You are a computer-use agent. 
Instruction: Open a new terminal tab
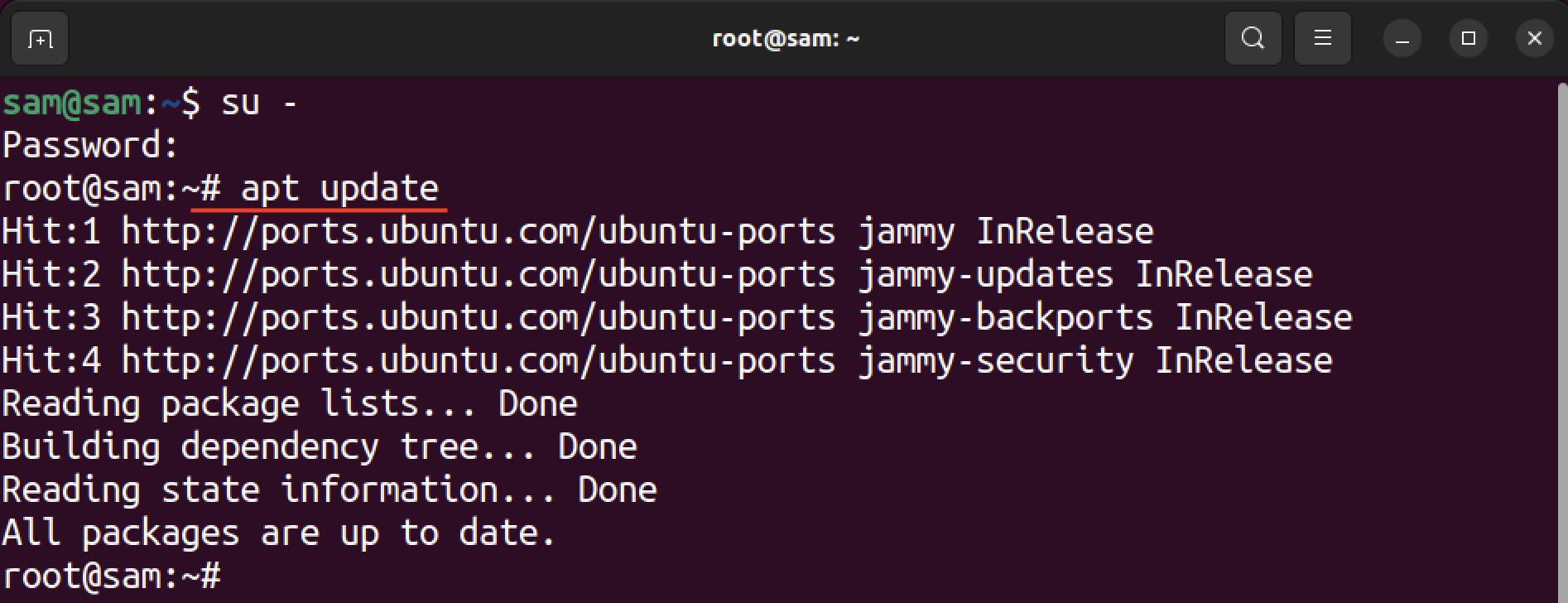39,37
